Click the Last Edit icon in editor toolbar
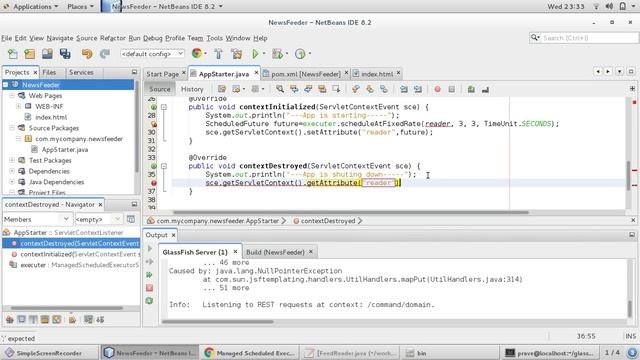This screenshot has width=640, height=360. click(222, 89)
